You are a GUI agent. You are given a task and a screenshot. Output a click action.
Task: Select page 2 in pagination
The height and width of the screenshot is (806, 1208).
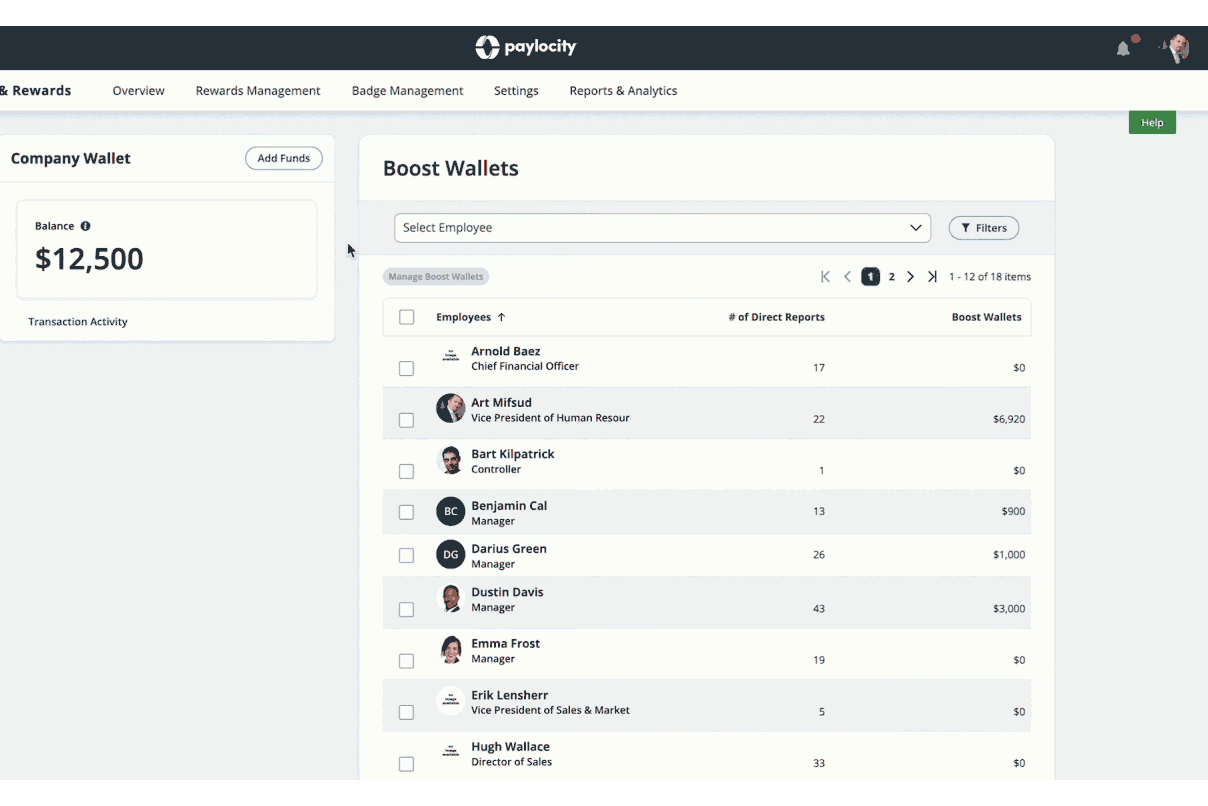891,277
